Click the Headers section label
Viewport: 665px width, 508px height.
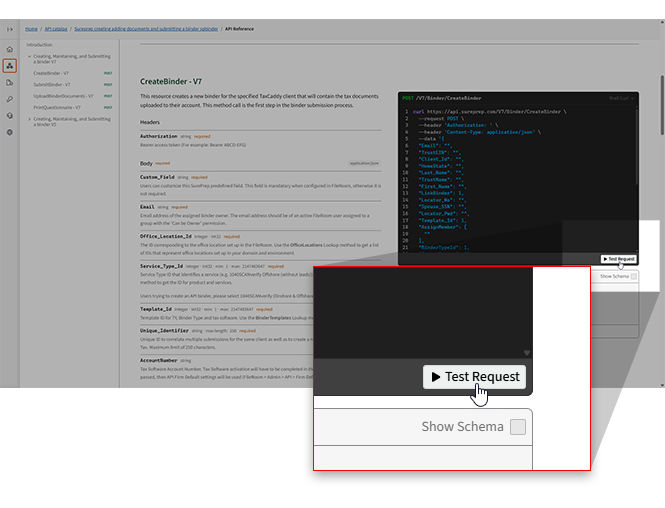(x=150, y=122)
